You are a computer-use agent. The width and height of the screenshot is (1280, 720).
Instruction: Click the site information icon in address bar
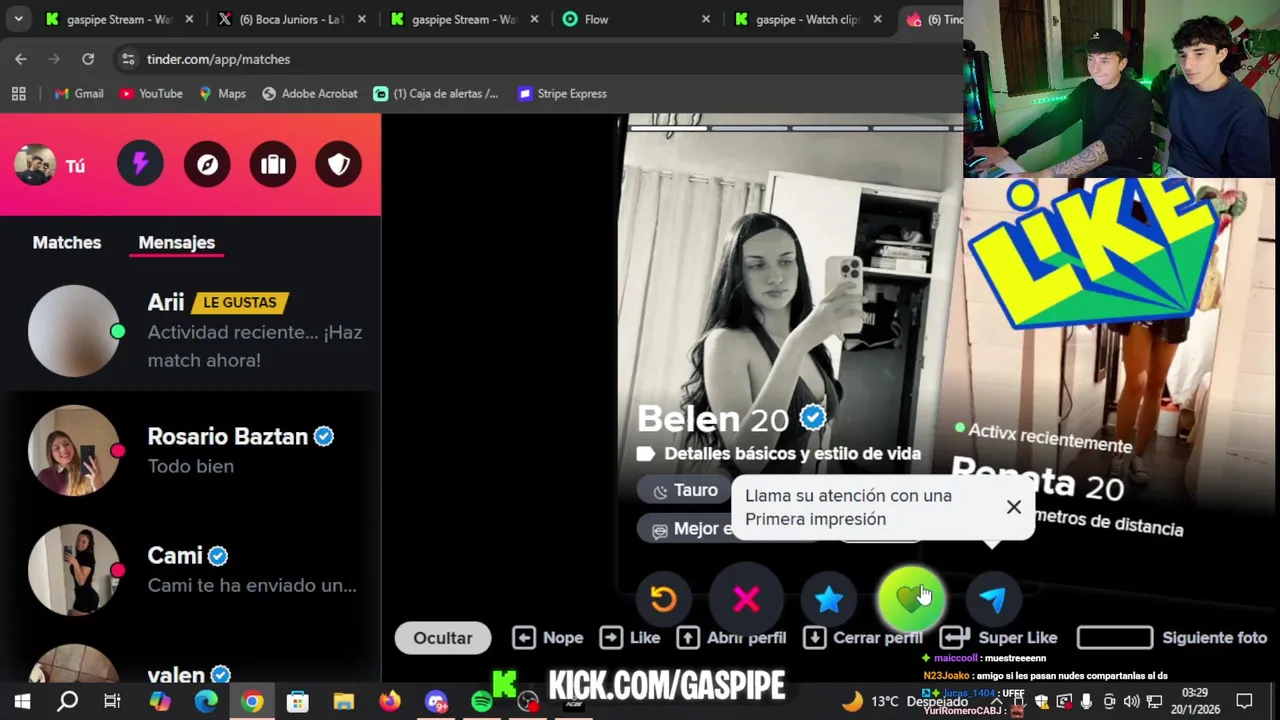128,59
